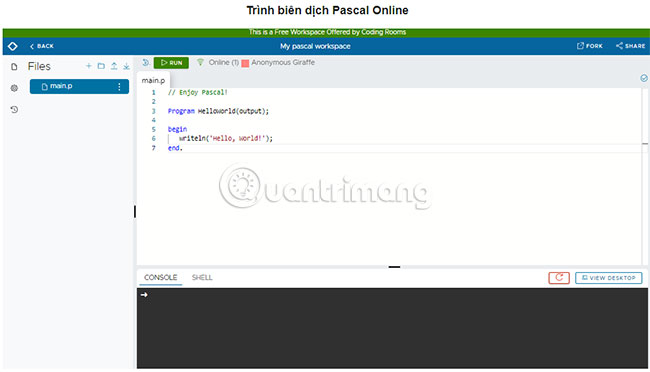Click the refresh icon left of RUN
650x372 pixels.
pyautogui.click(x=146, y=63)
